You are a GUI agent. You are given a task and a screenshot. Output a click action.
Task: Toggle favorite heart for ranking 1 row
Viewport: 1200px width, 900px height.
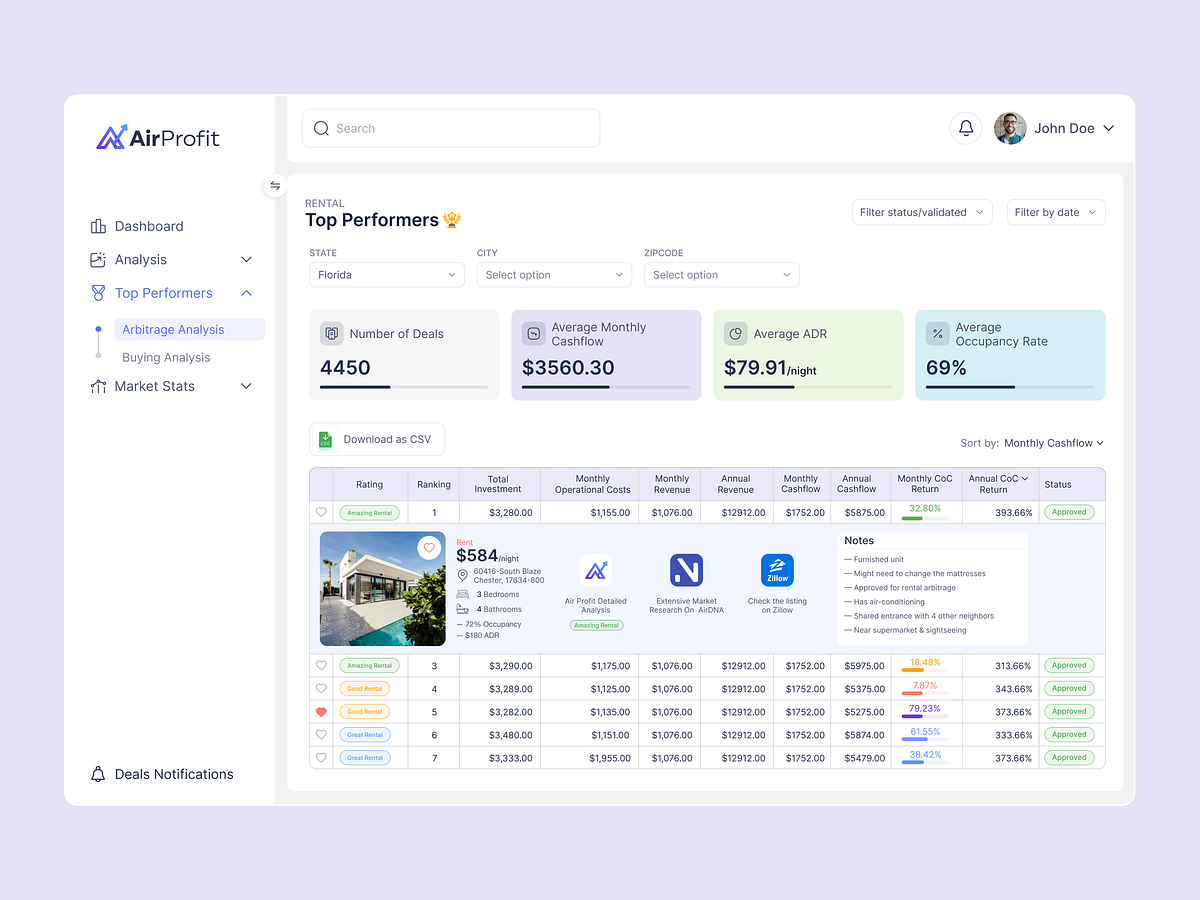tap(321, 512)
